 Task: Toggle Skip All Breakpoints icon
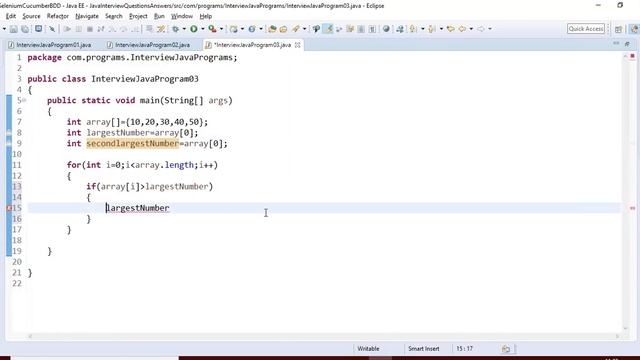[x=52, y=29]
